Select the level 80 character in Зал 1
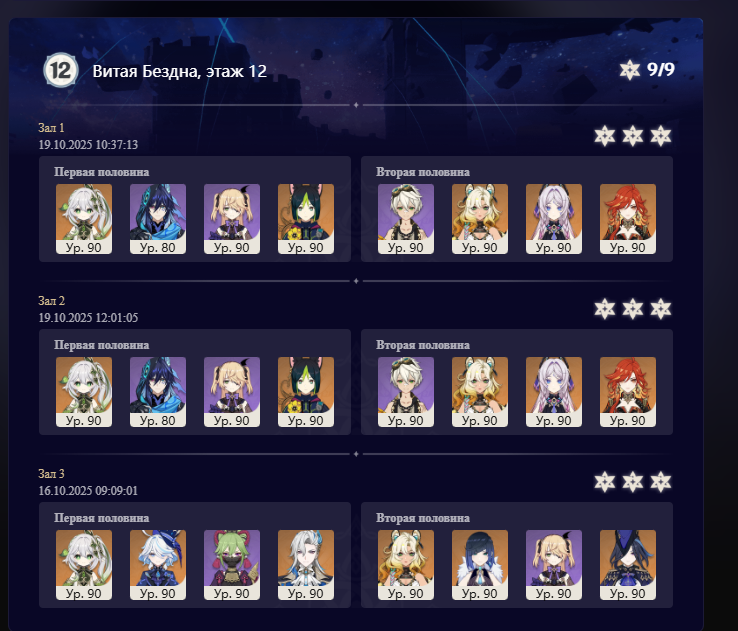The width and height of the screenshot is (738, 631). coord(158,219)
